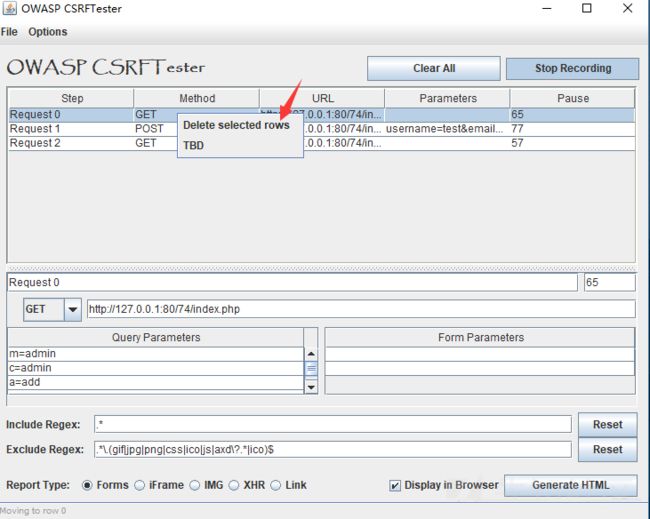Click the Java app icon in title bar
Image resolution: width=650 pixels, height=519 pixels.
tap(10, 8)
